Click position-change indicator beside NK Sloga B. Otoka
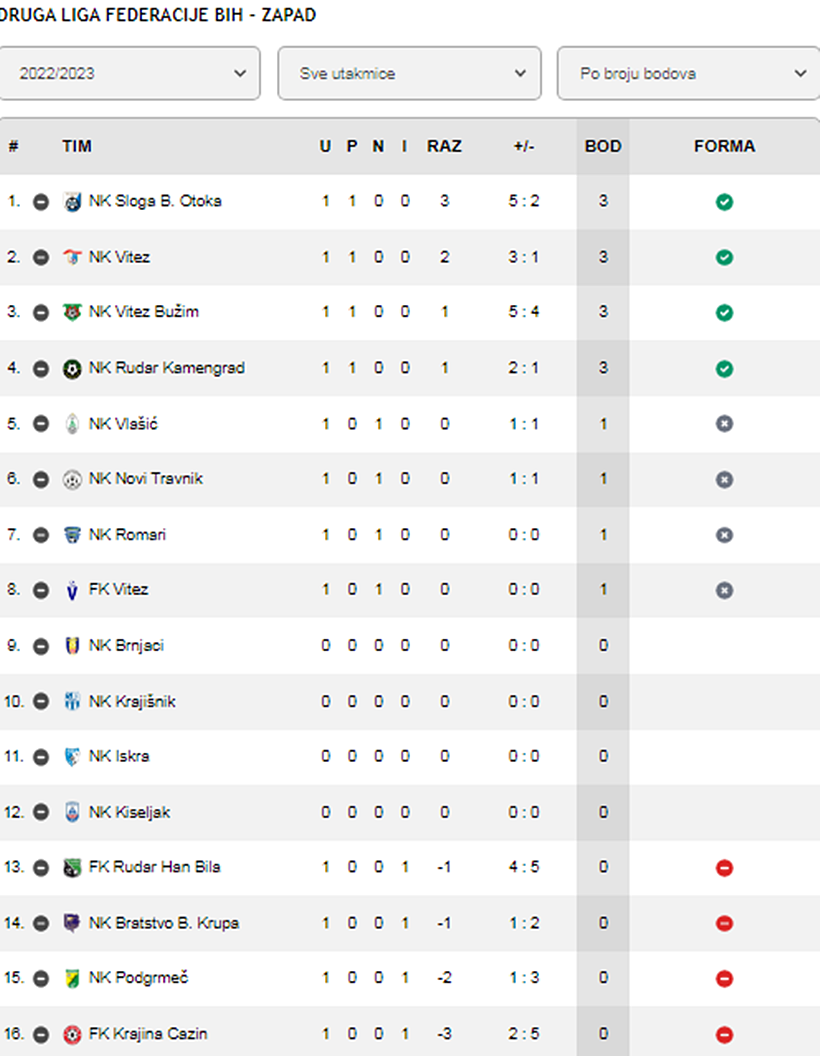This screenshot has height=1056, width=820. tap(41, 201)
